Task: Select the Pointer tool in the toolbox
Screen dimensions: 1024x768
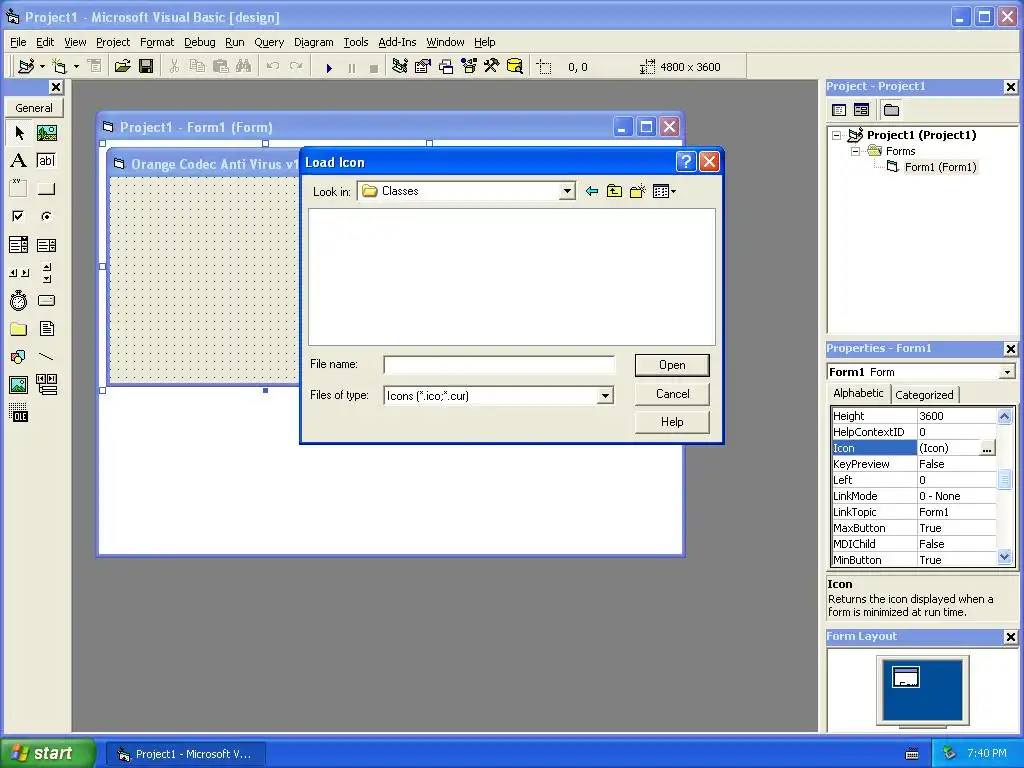Action: (19, 133)
